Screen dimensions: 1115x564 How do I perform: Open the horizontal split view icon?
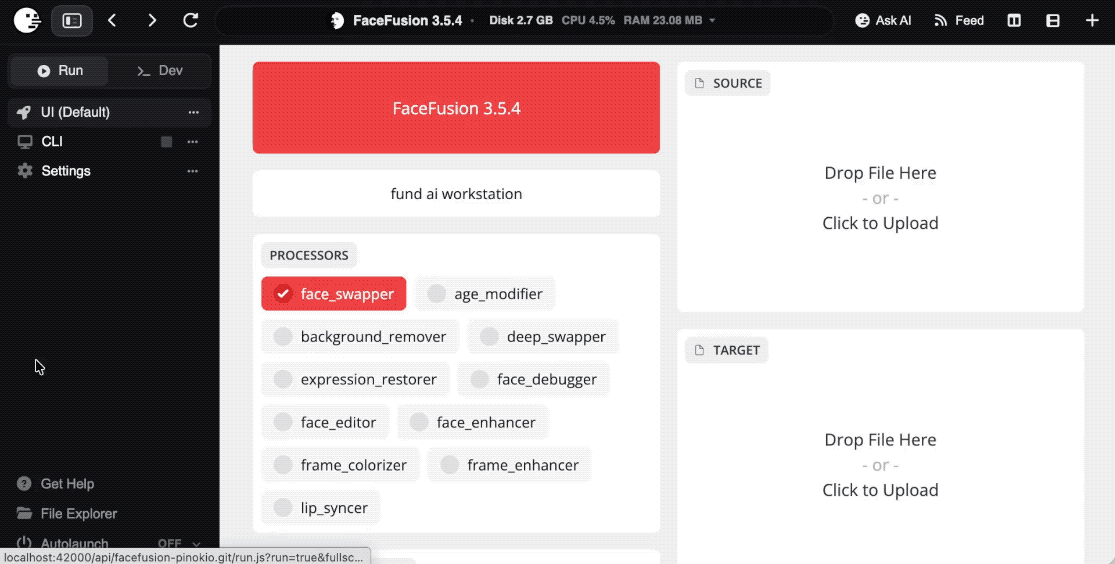[x=1053, y=21]
